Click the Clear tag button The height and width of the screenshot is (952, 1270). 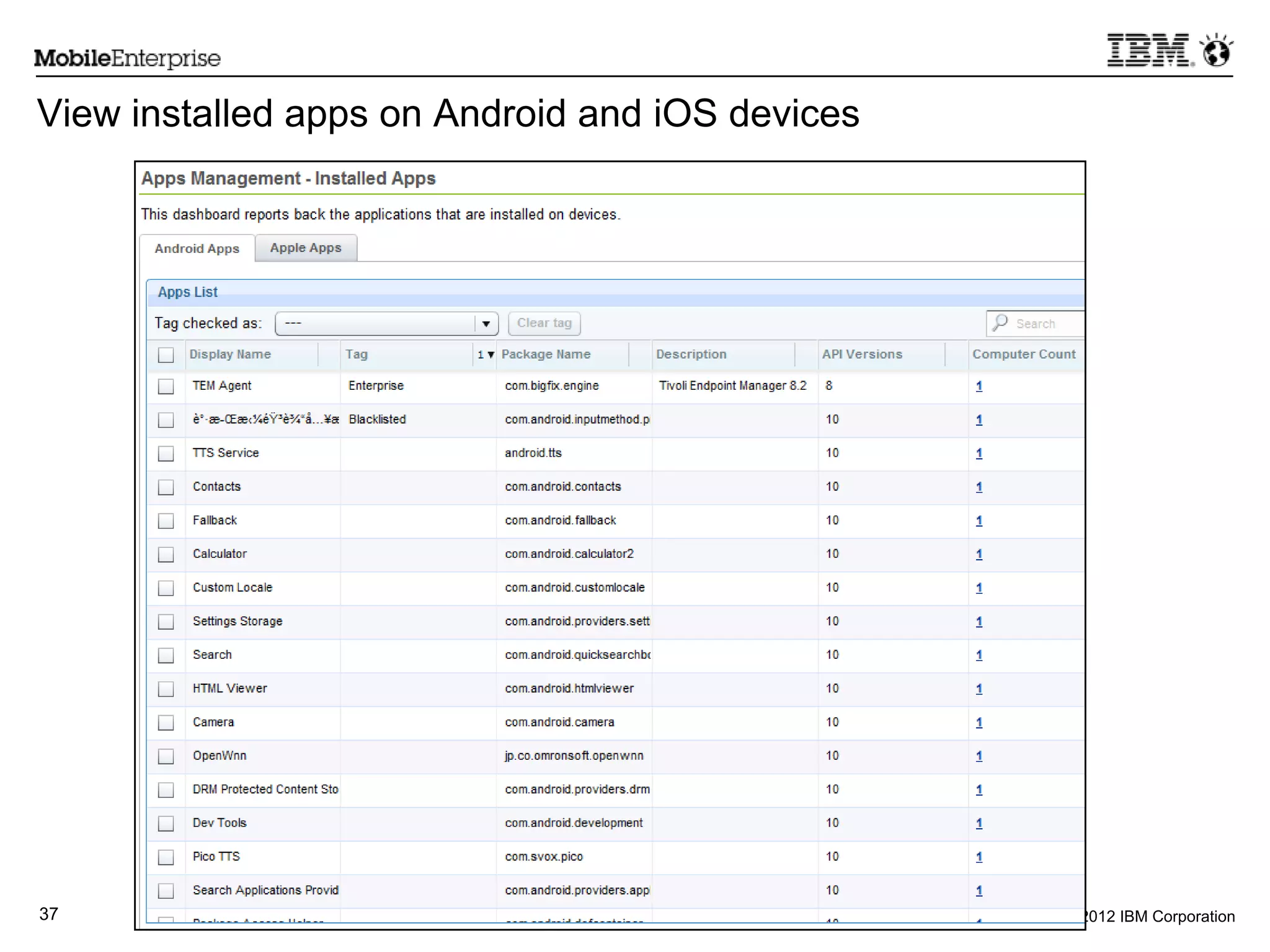tap(544, 324)
